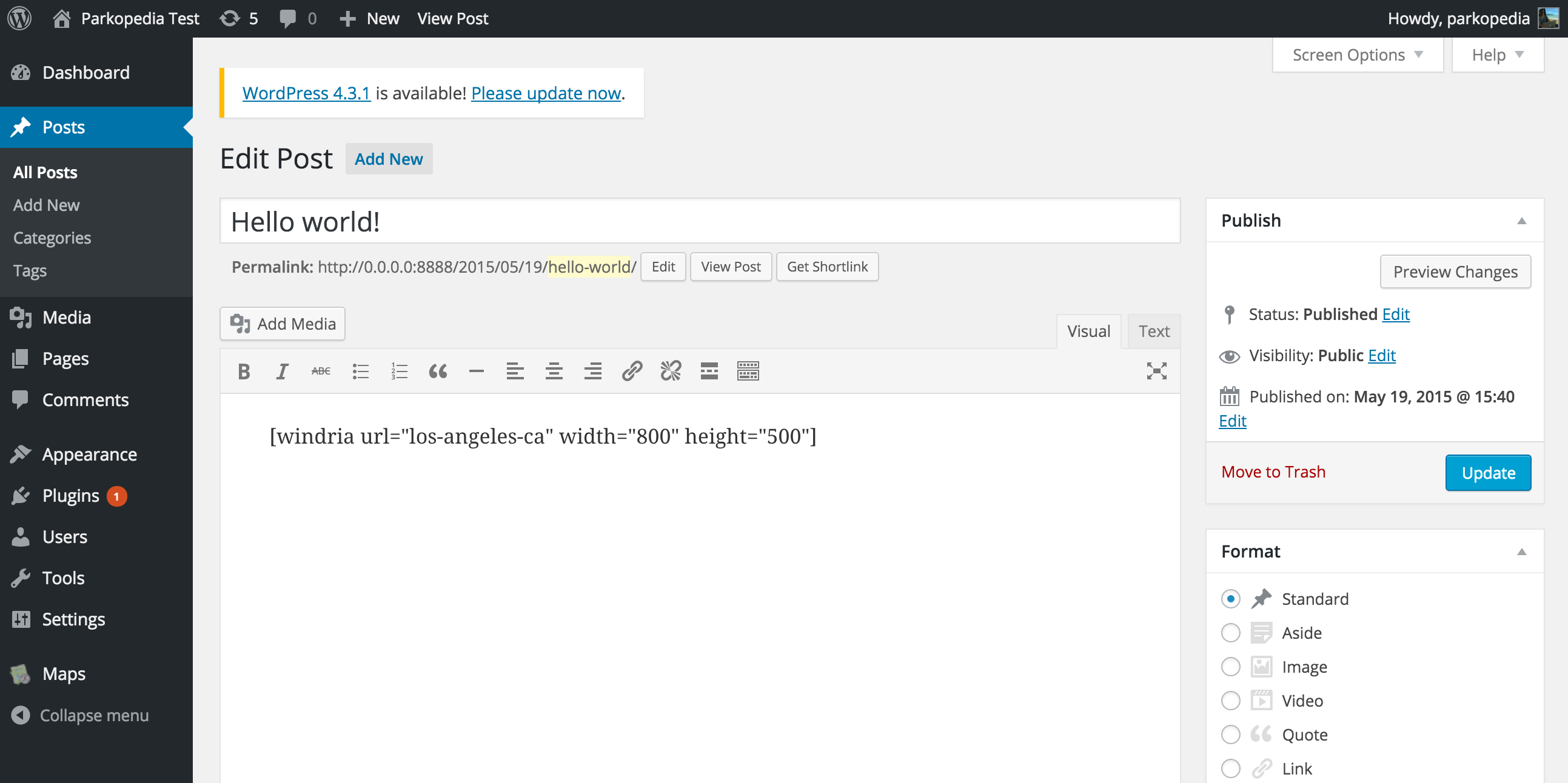Select the Image post format
Image resolution: width=1568 pixels, height=783 pixels.
(1231, 667)
